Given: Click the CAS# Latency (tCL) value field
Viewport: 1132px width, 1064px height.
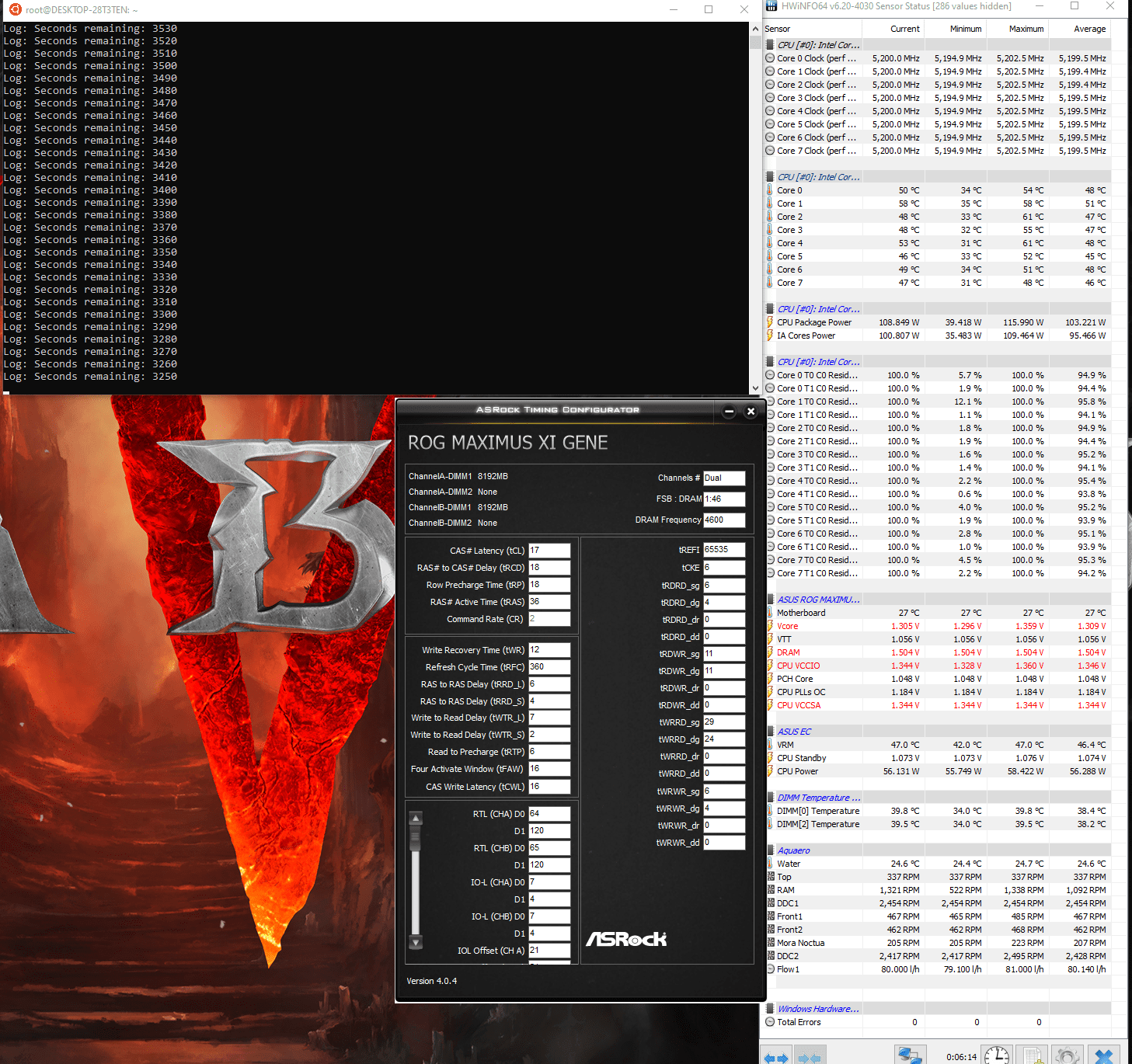Looking at the screenshot, I should point(549,551).
